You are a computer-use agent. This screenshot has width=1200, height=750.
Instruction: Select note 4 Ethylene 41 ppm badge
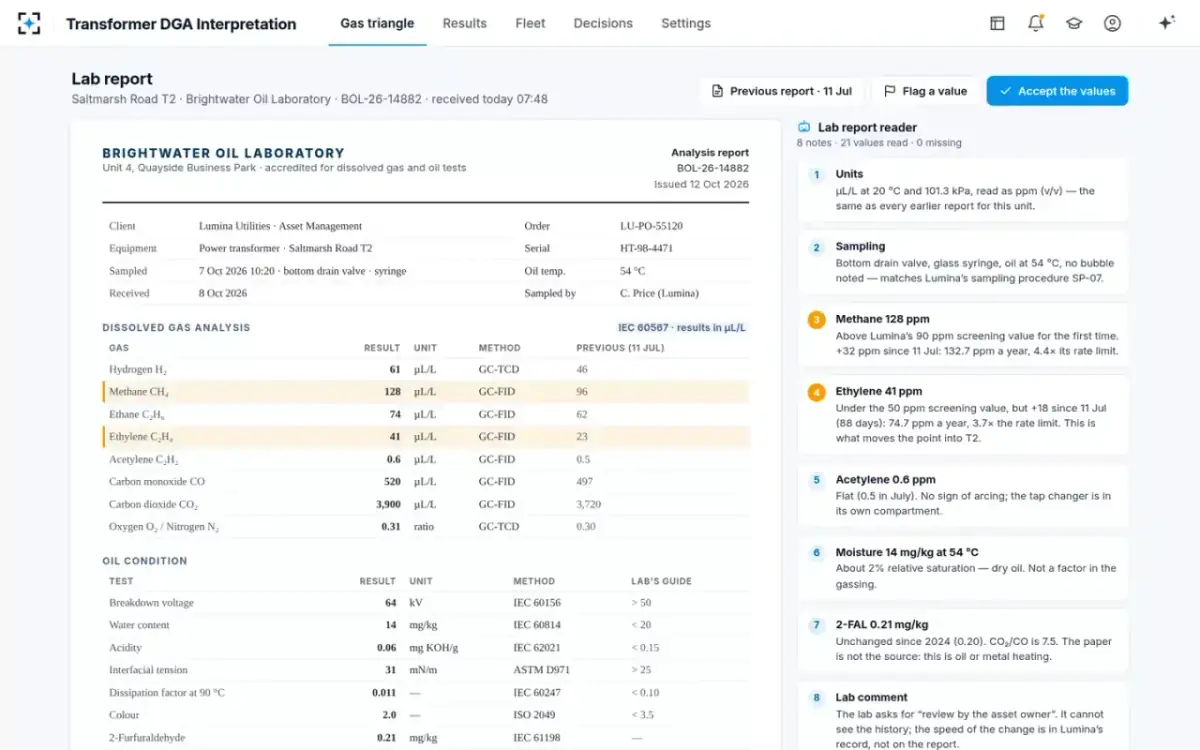pos(817,392)
